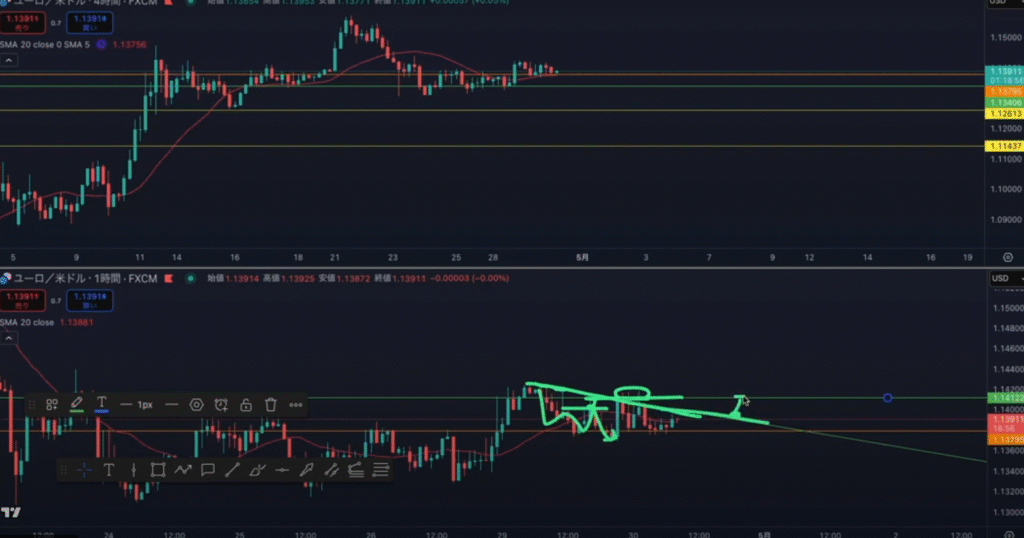
Task: Select the Fibonacci fan tool
Action: [x=356, y=469]
